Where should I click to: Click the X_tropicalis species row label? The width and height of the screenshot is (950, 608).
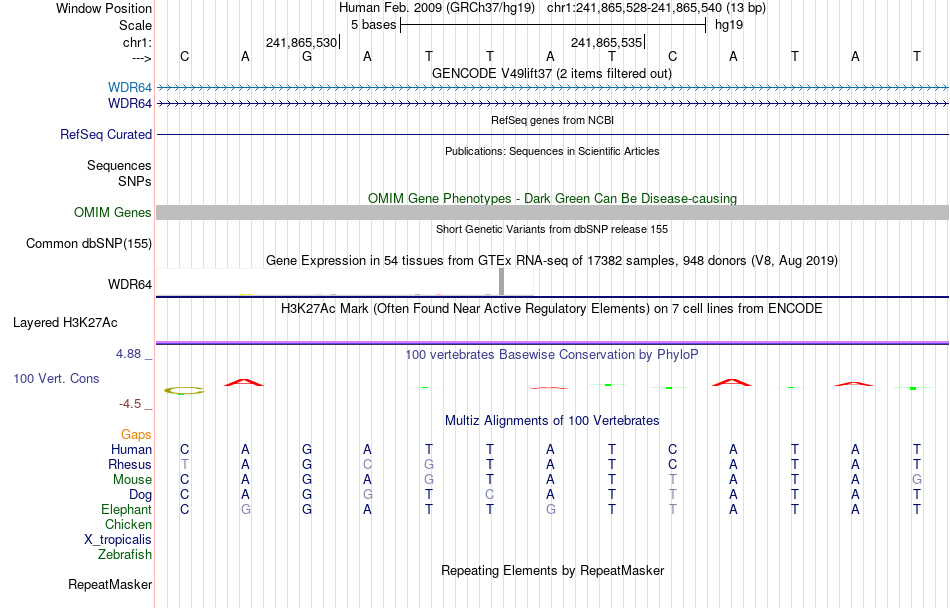pos(118,540)
